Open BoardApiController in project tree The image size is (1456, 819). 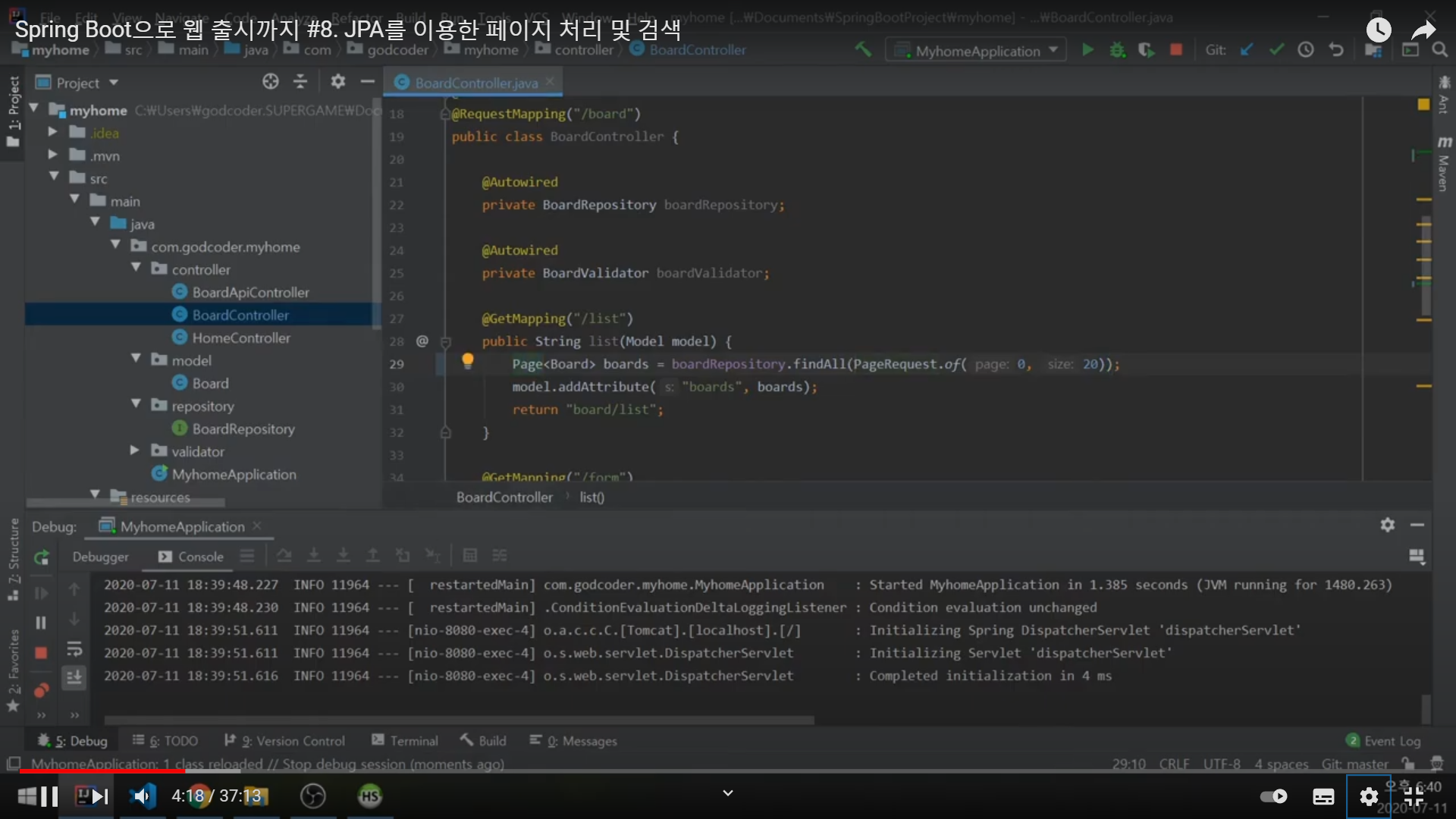(250, 292)
